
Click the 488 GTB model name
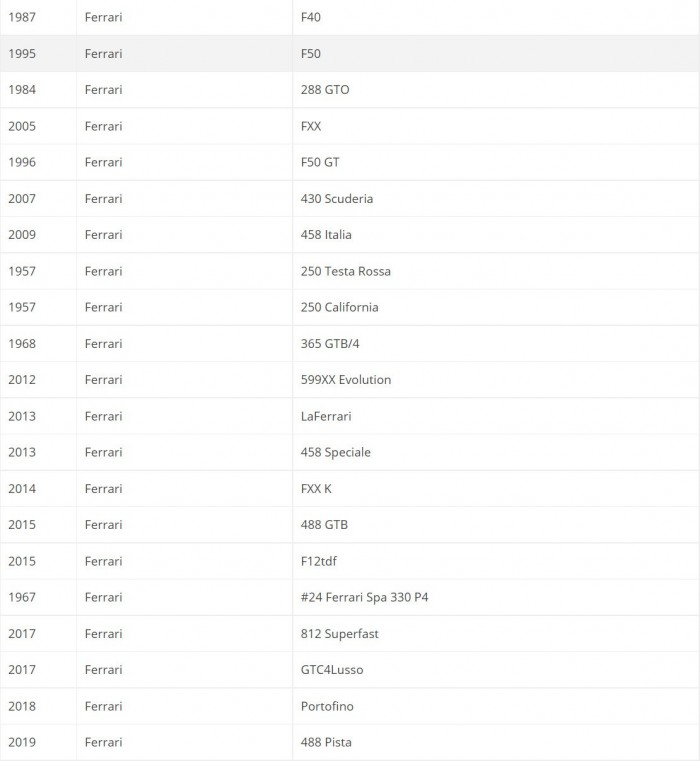[324, 525]
